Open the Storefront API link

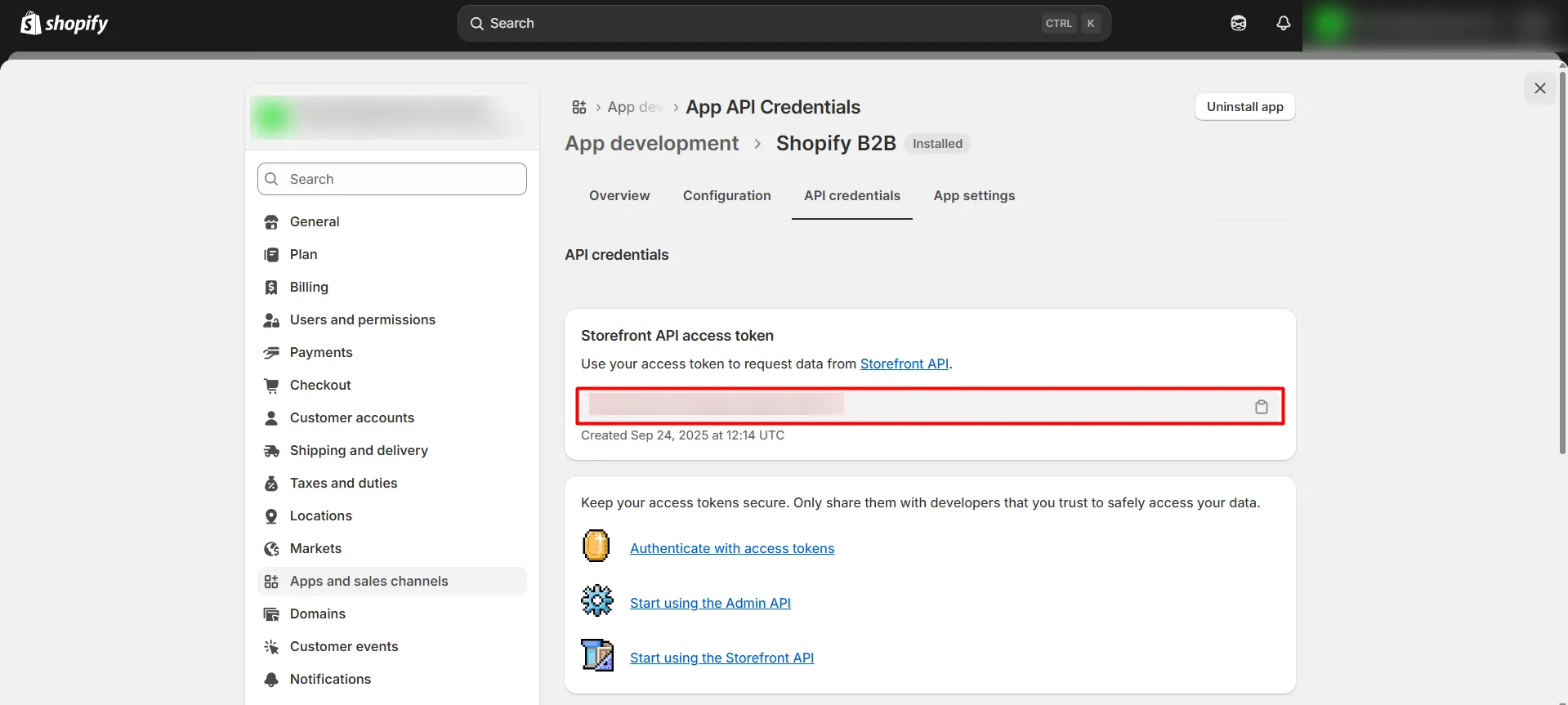(905, 364)
